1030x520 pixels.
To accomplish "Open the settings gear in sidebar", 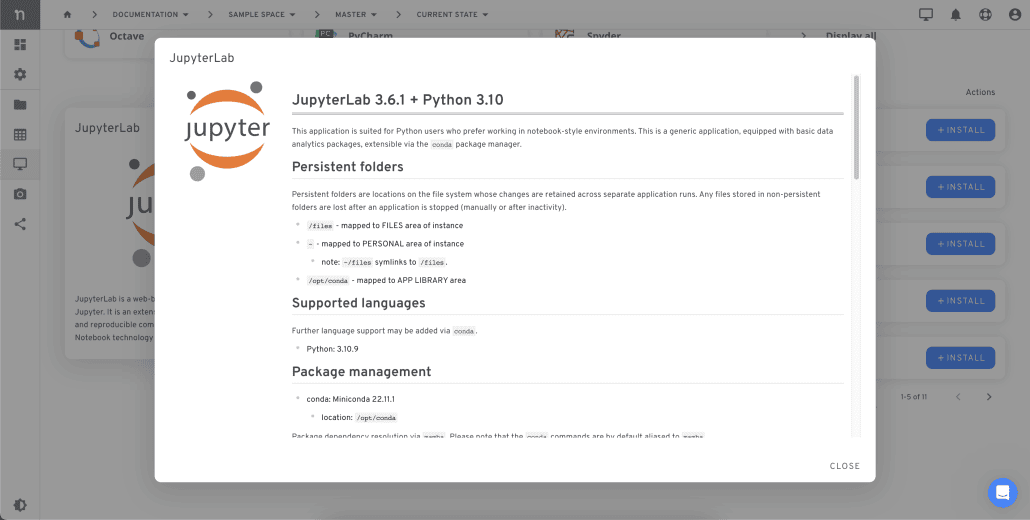I will [x=20, y=75].
